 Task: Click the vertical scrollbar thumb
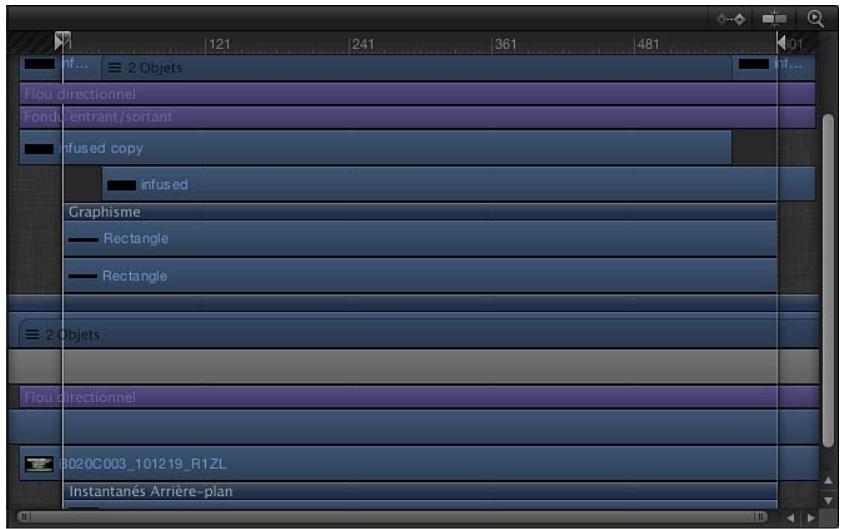[828, 280]
